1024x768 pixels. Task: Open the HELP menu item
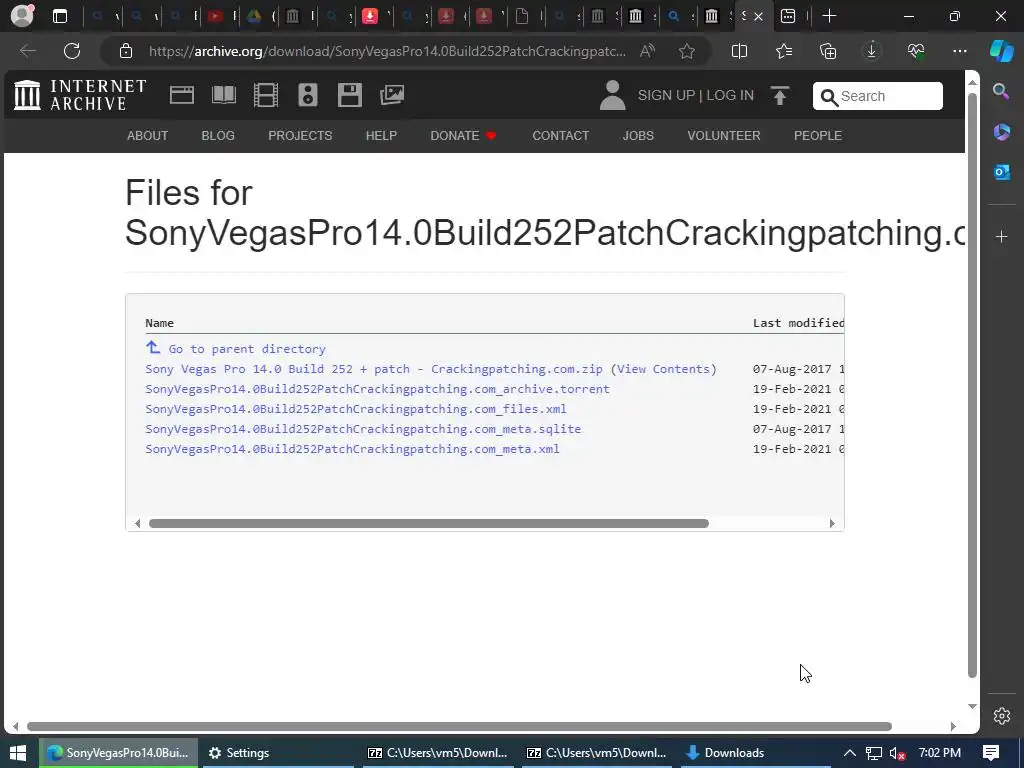pyautogui.click(x=381, y=136)
